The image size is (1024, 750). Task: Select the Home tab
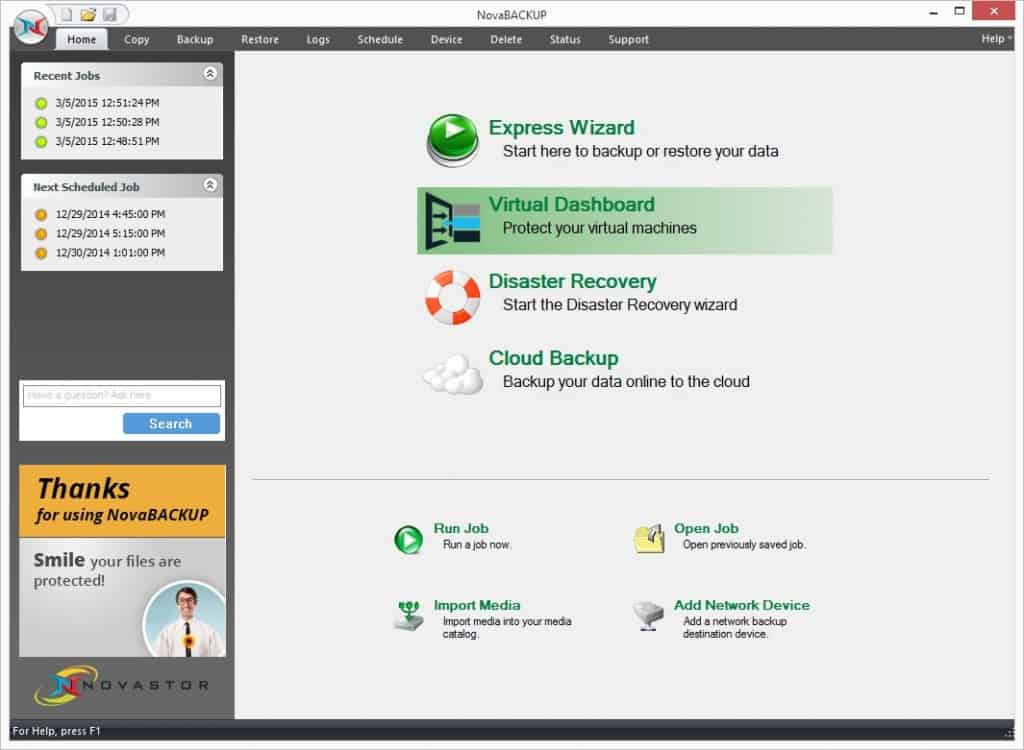[82, 39]
